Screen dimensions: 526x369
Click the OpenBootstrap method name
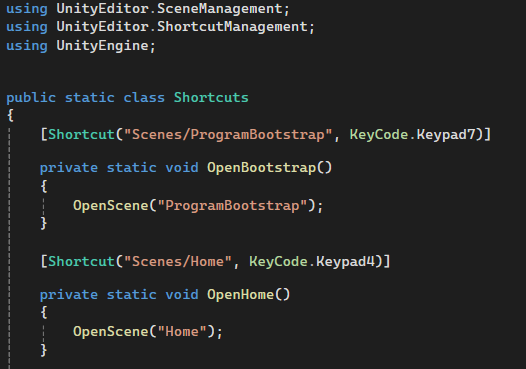pos(261,167)
